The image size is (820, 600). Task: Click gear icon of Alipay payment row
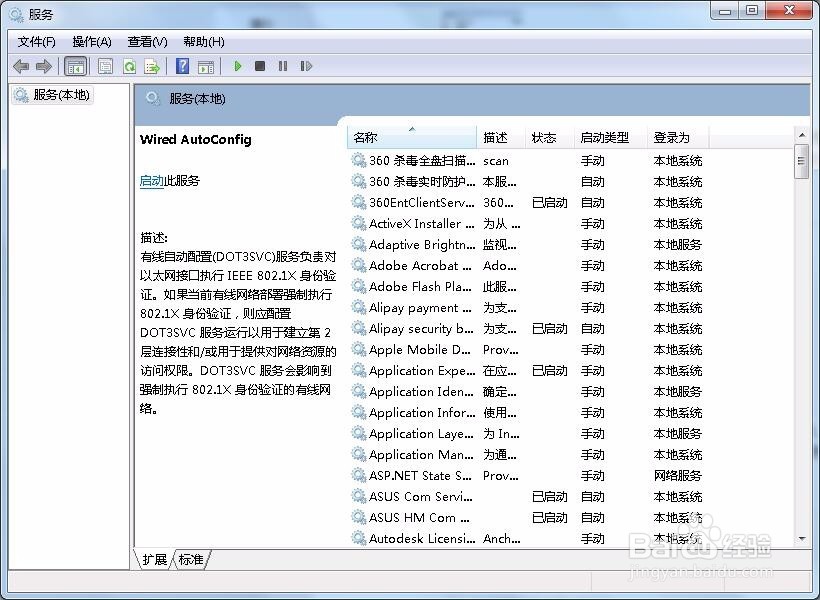(358, 307)
